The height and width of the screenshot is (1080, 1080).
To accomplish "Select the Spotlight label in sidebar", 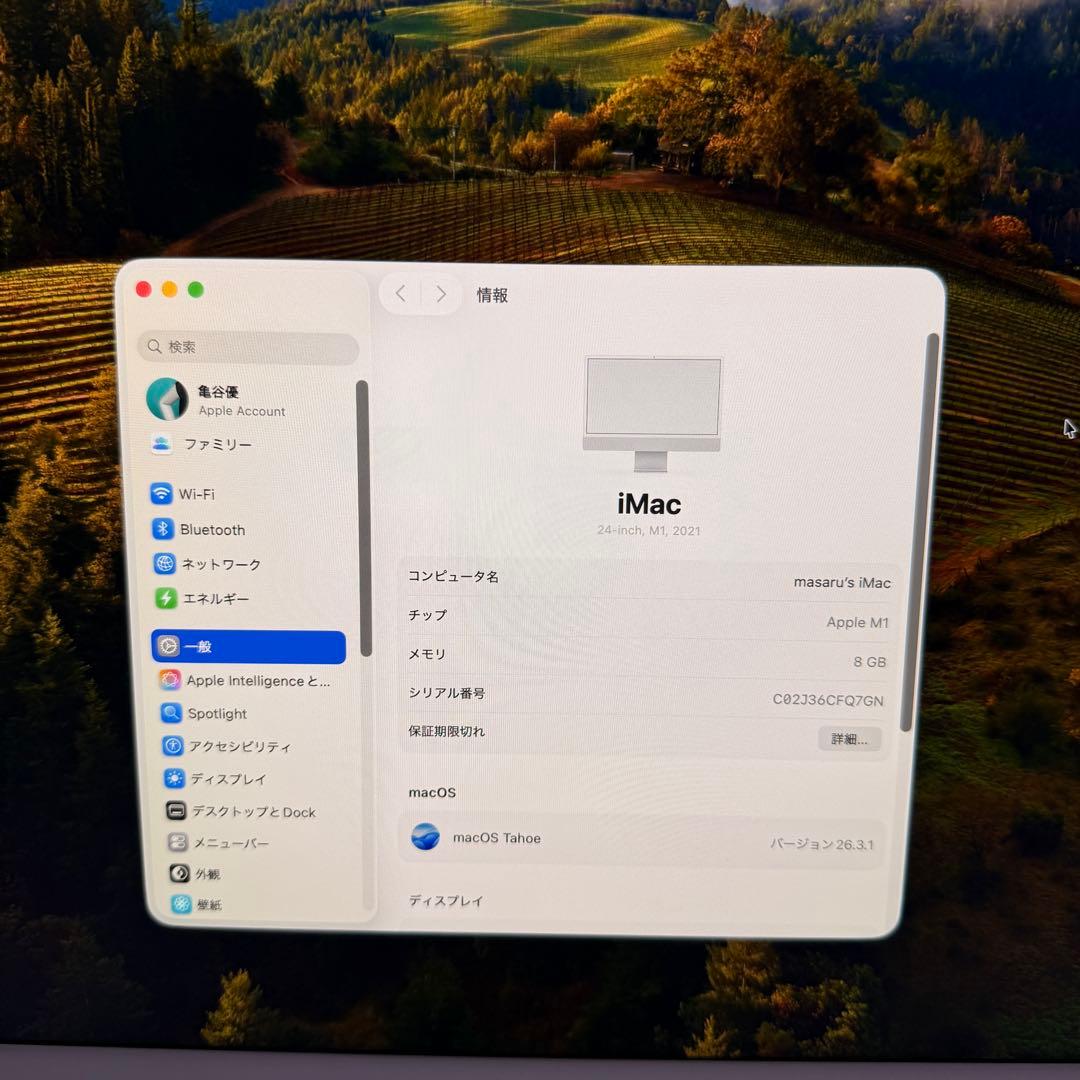I will click(x=217, y=714).
